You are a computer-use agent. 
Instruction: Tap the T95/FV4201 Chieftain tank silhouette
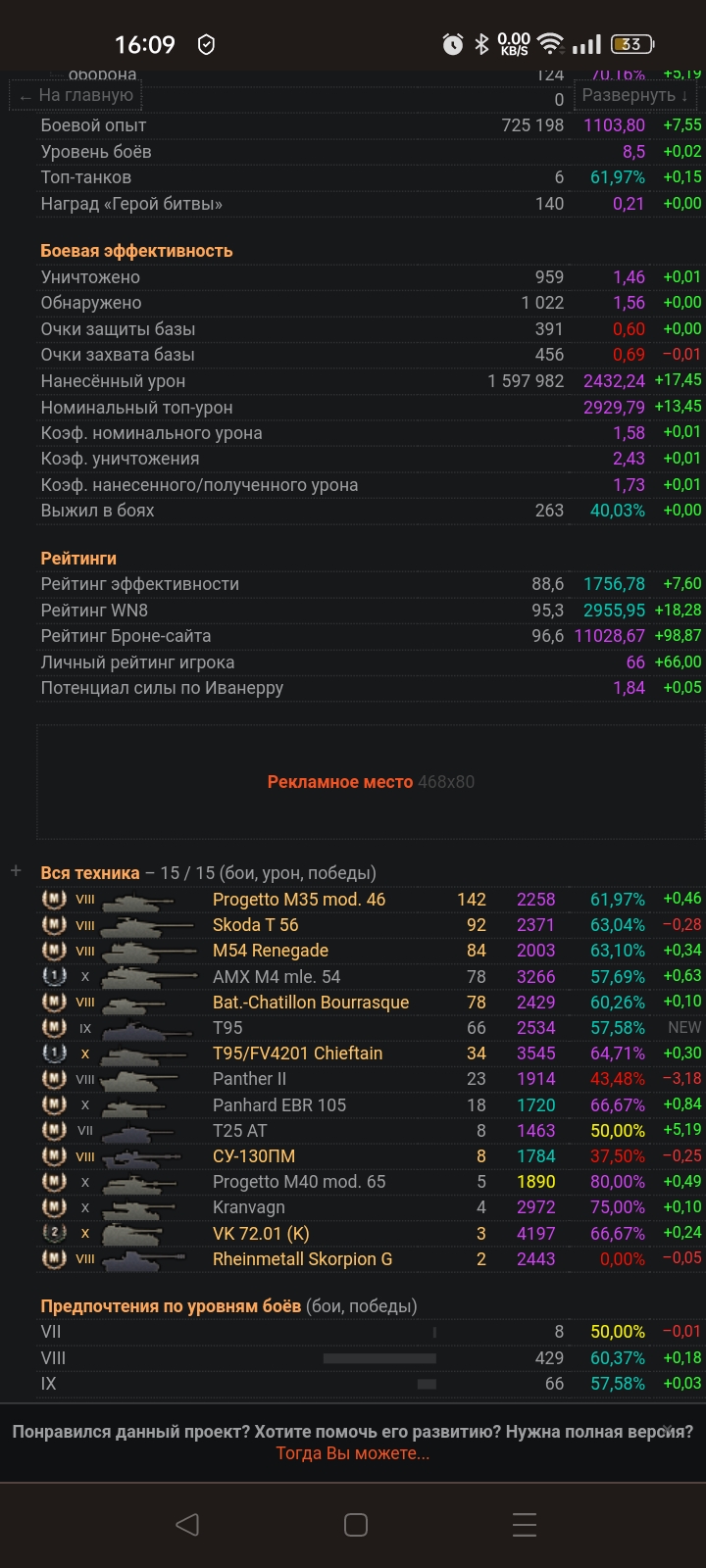(137, 1054)
